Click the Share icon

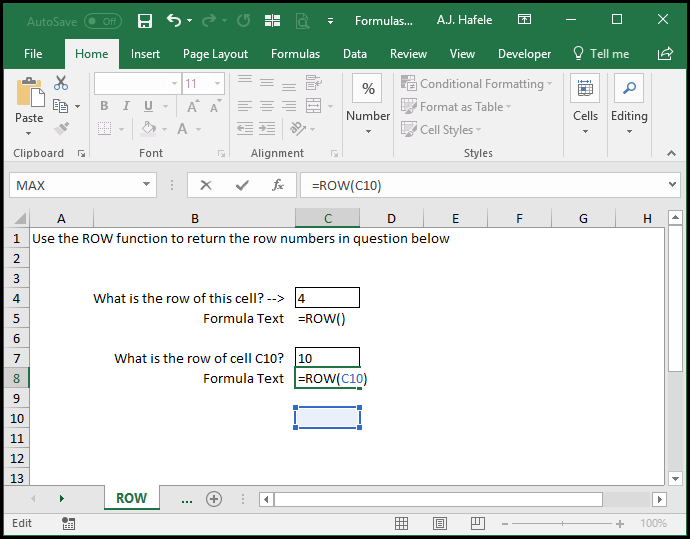(665, 54)
